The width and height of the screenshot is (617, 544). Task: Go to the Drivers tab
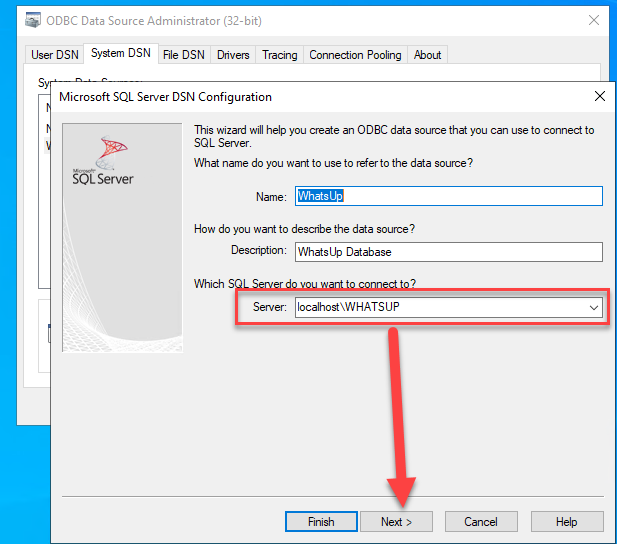pyautogui.click(x=233, y=55)
